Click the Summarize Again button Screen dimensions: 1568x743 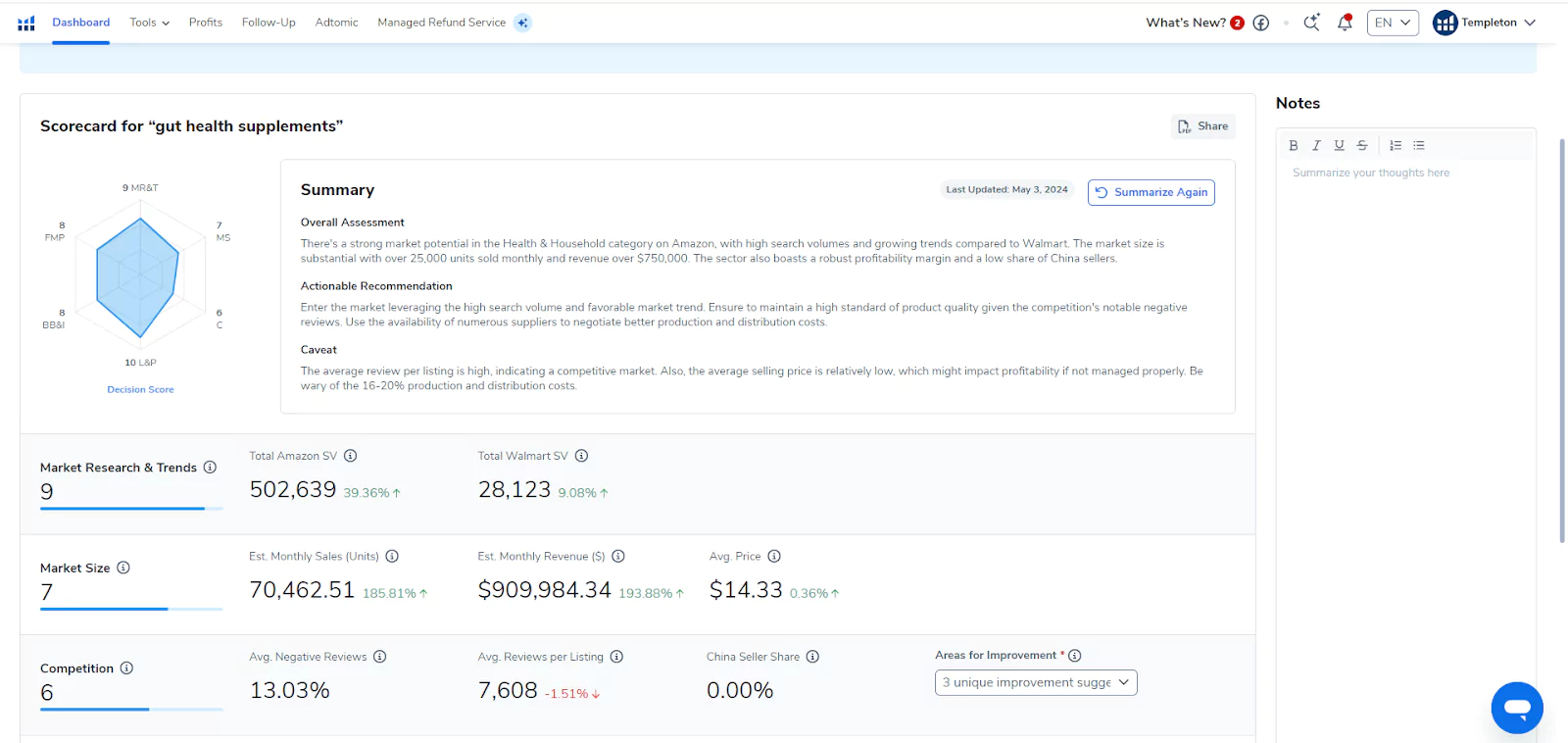tap(1151, 192)
